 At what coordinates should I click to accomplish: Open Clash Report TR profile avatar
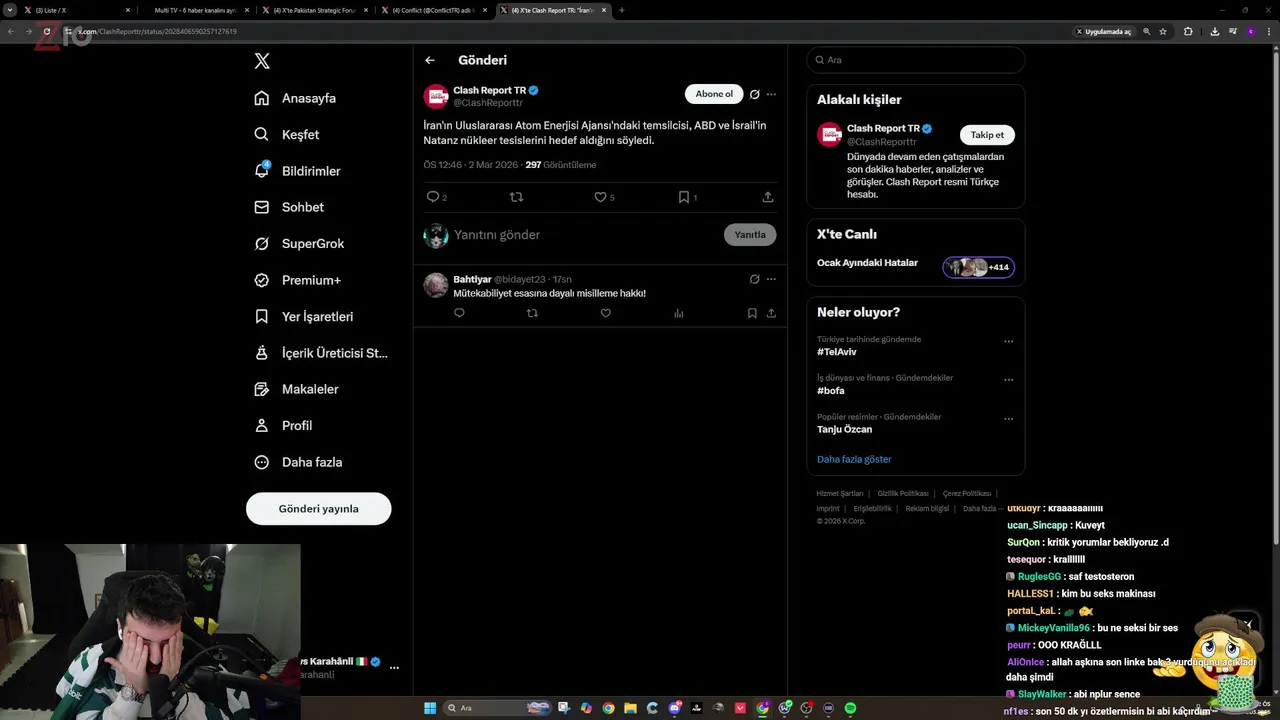point(436,96)
